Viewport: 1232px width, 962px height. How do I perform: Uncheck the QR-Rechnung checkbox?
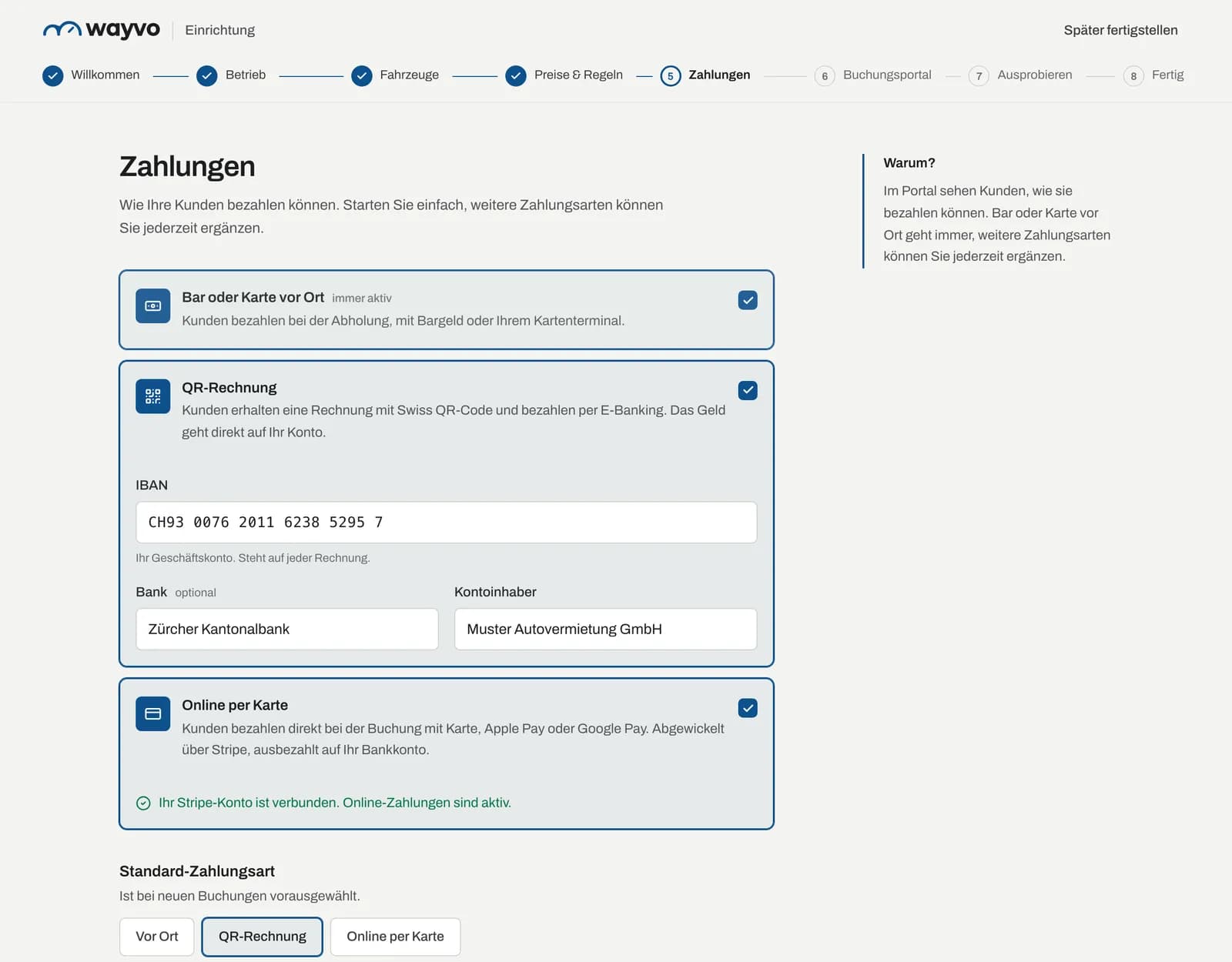[x=748, y=390]
